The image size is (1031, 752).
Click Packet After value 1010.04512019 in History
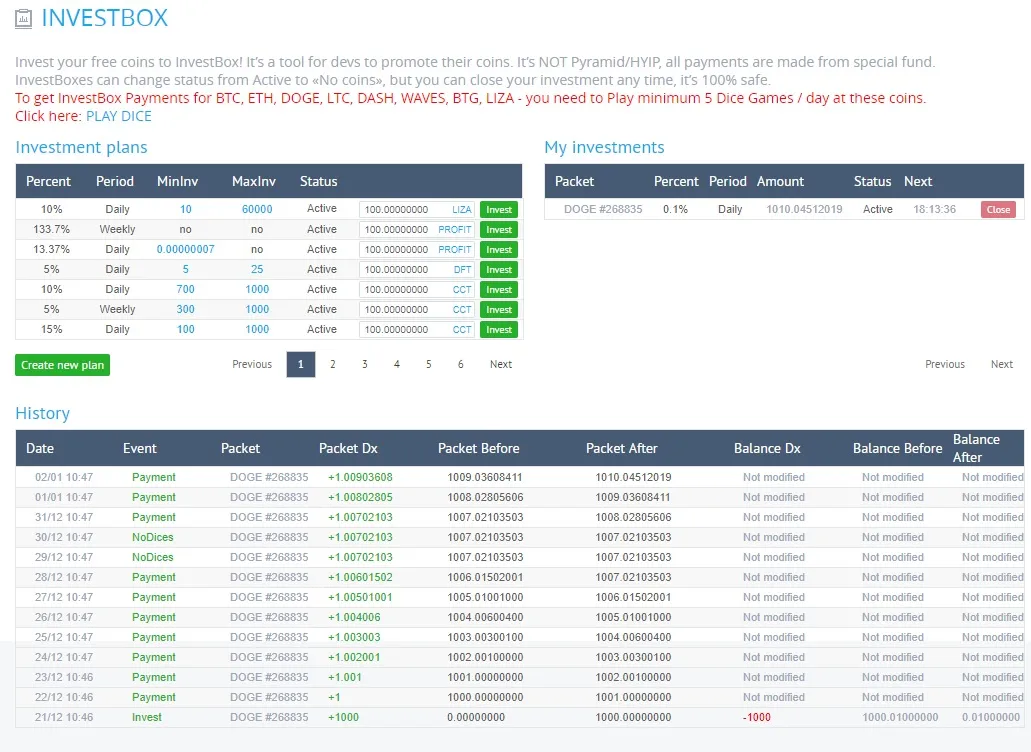click(x=633, y=477)
